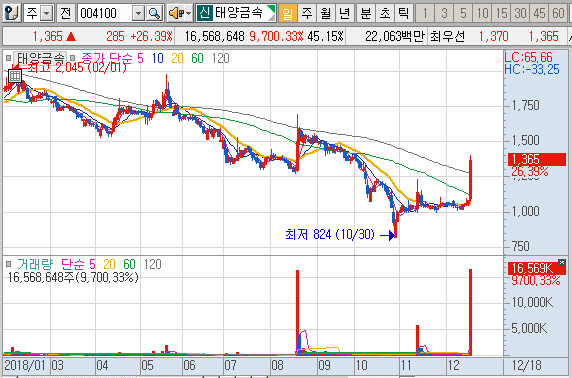Viewport: 572px width, 378px height.
Task: Toggle the square marker before 태양금속 legend
Action: (8, 58)
